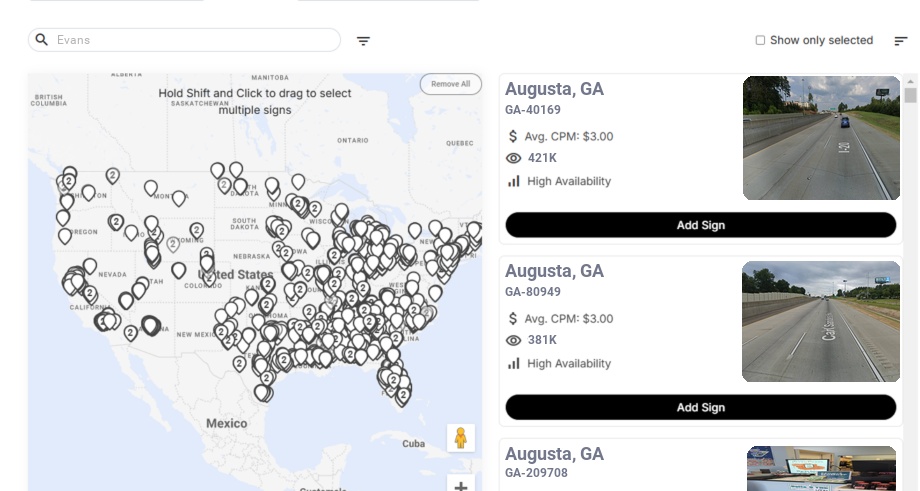Click the Remove All button on map
Screen dimensions: 920x491
(x=450, y=84)
